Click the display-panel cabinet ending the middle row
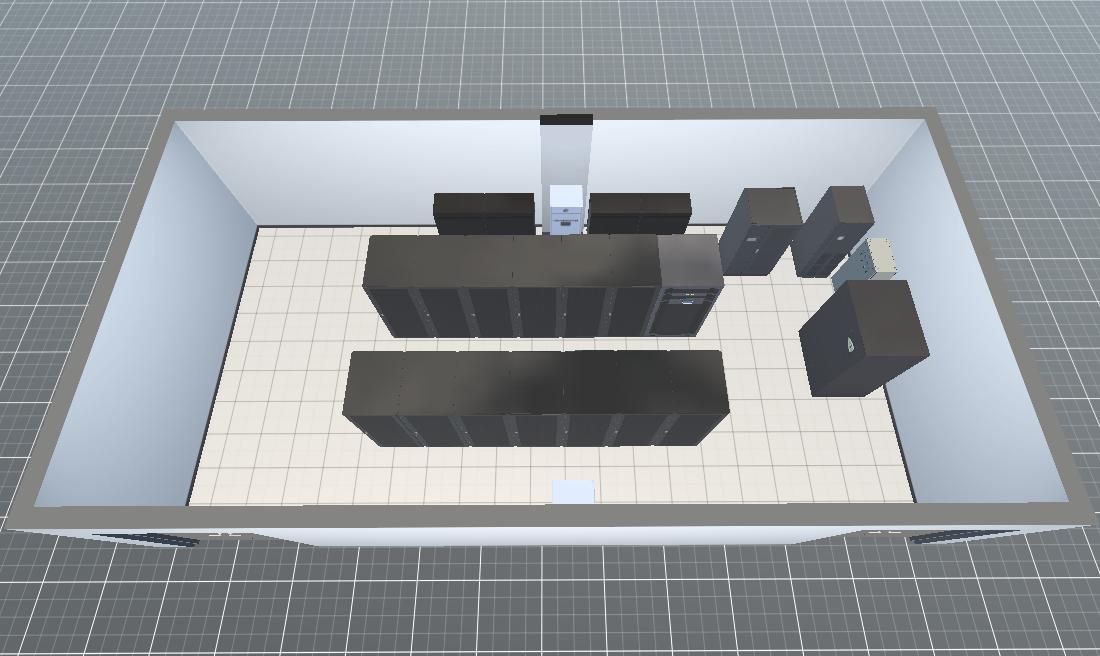The width and height of the screenshot is (1100, 656). tap(686, 290)
